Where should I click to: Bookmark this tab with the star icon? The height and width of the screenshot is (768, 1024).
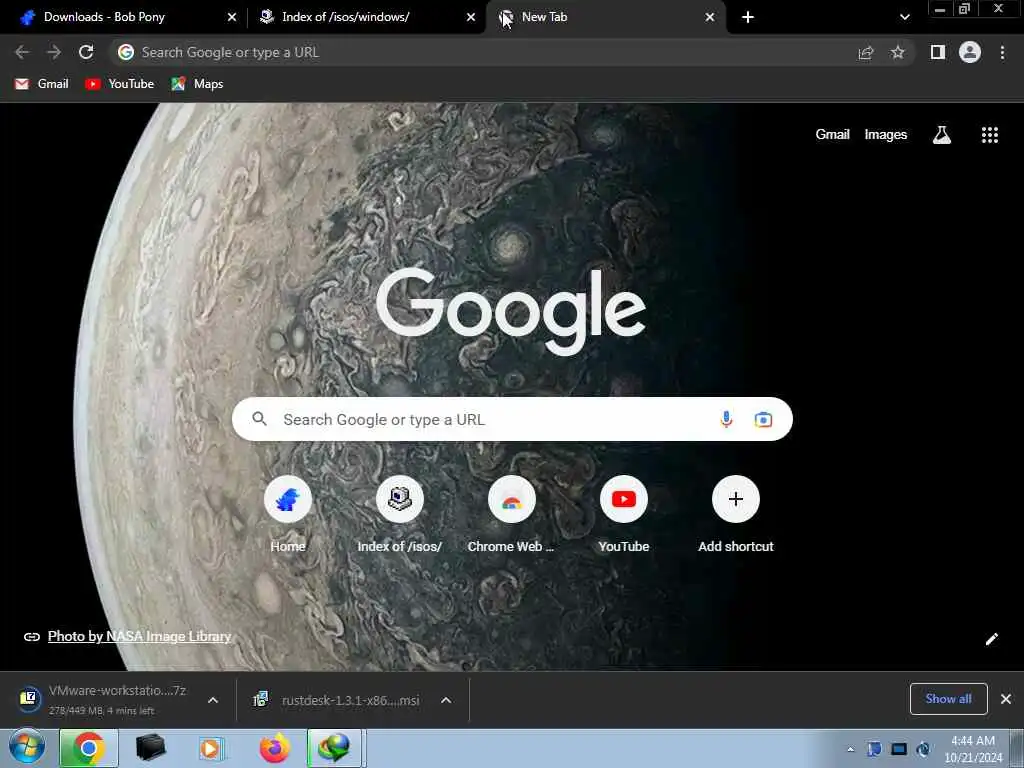click(898, 52)
